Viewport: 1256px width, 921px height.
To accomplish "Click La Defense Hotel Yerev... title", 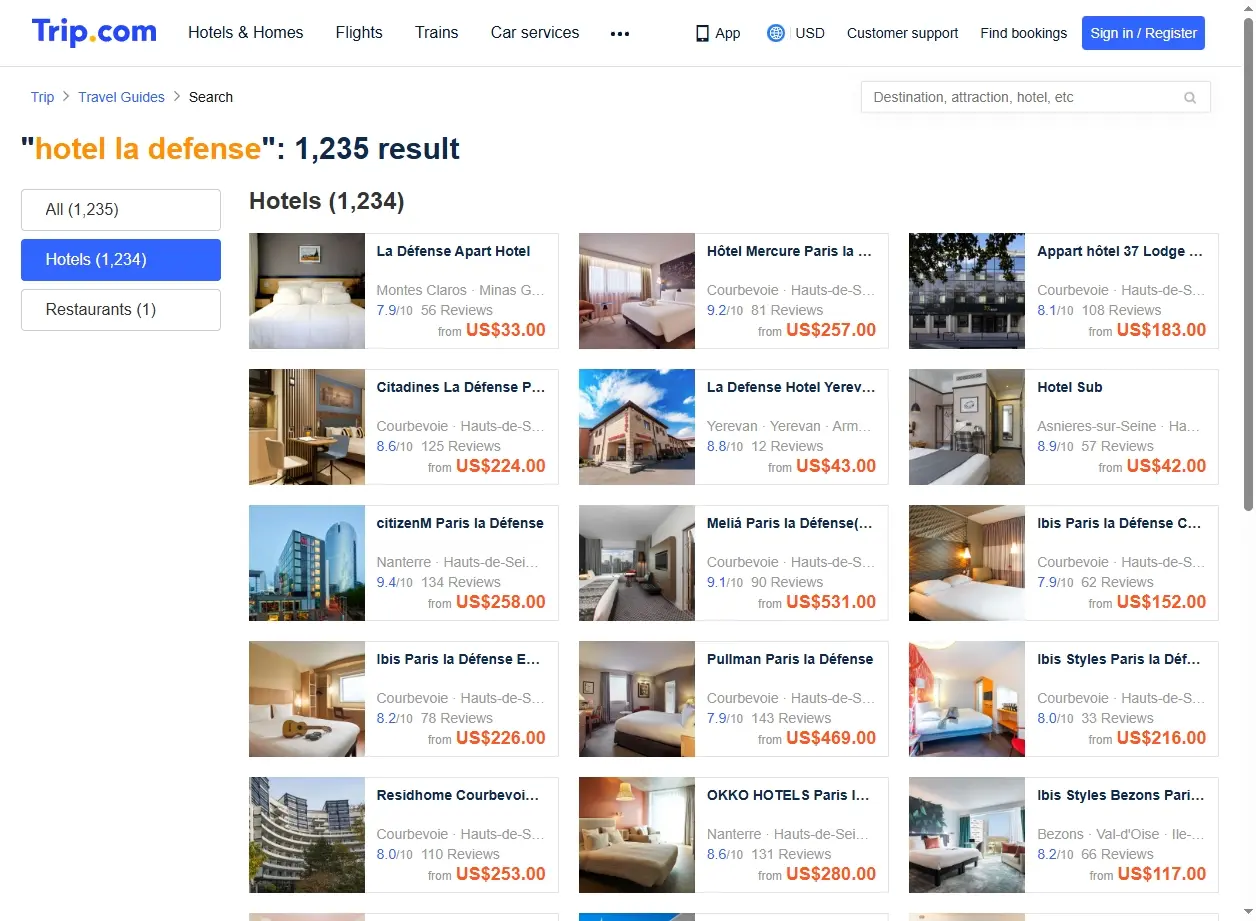I will pos(790,387).
